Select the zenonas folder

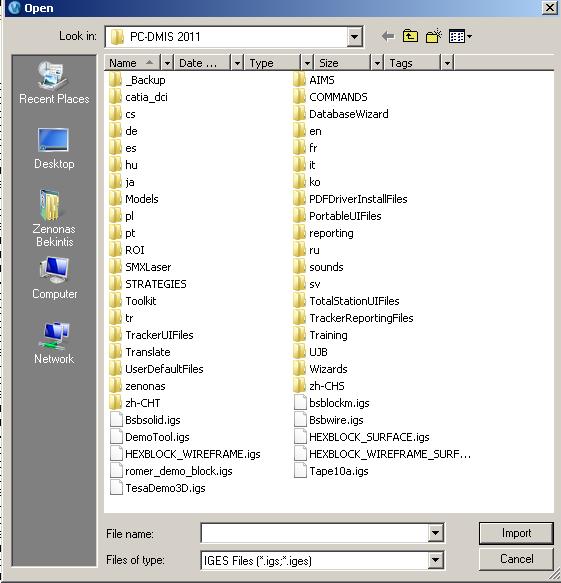point(138,386)
